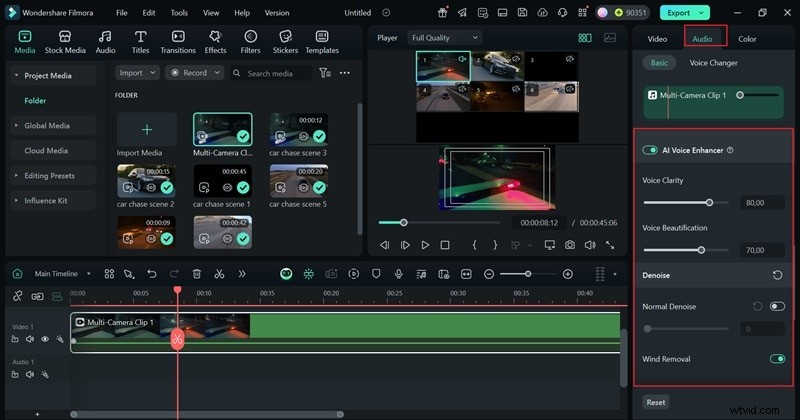800x420 pixels.
Task: Click the Voice Clarity slider handle
Action: point(709,202)
